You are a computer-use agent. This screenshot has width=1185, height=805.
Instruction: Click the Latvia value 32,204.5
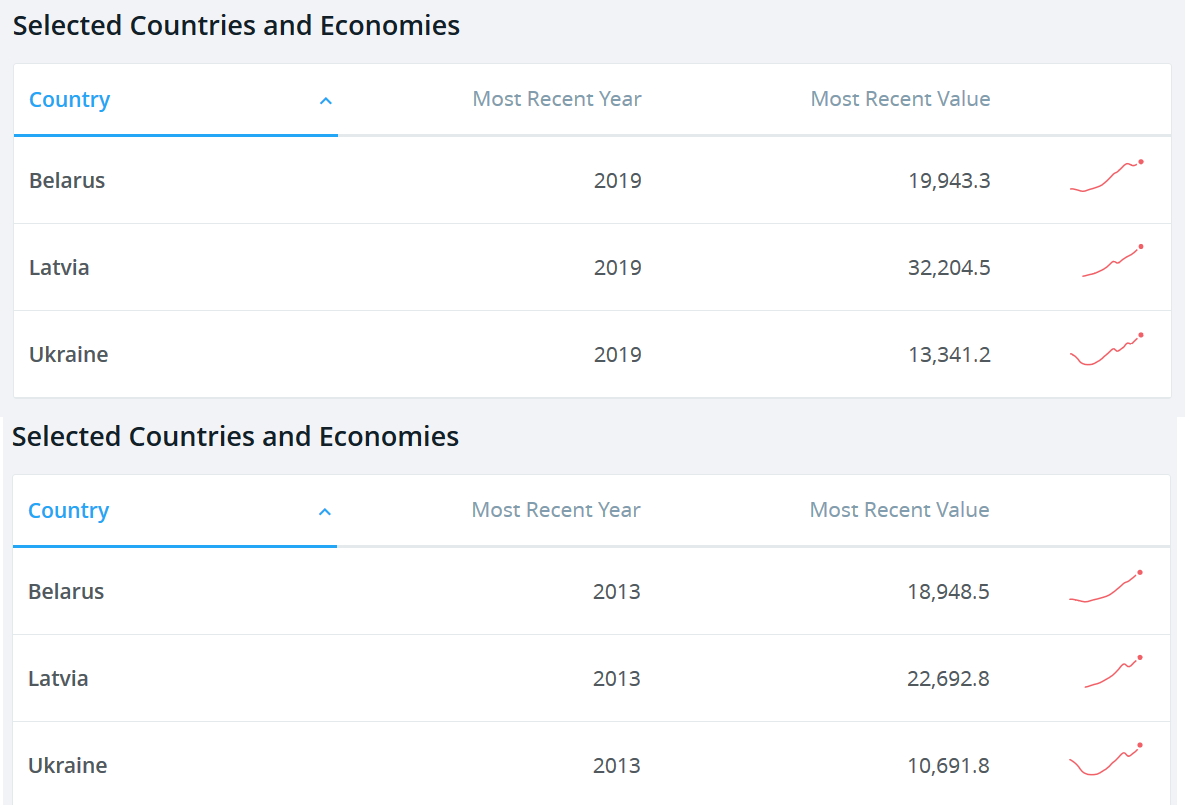[x=949, y=268]
